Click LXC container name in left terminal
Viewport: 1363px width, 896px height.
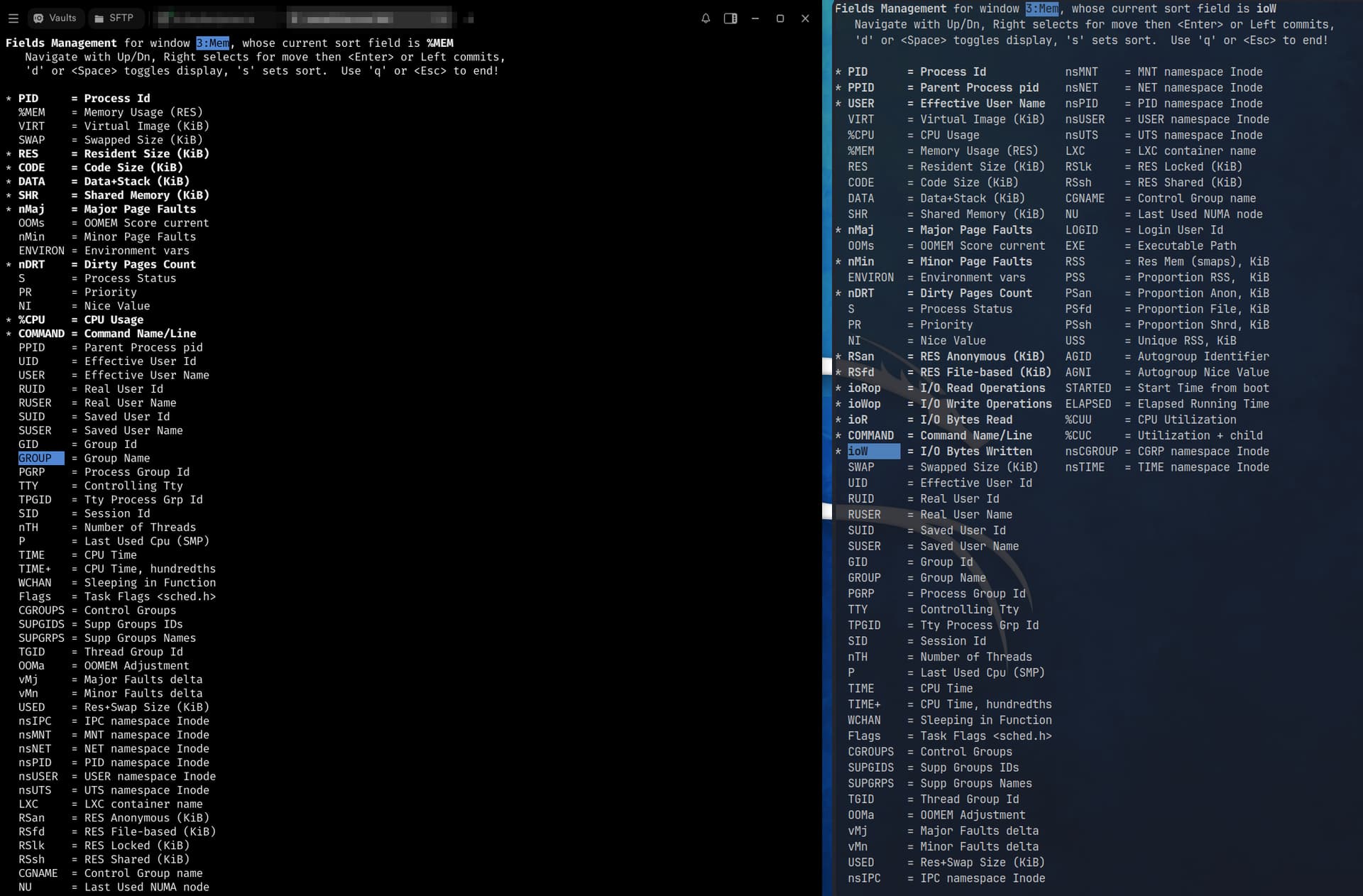click(x=111, y=804)
